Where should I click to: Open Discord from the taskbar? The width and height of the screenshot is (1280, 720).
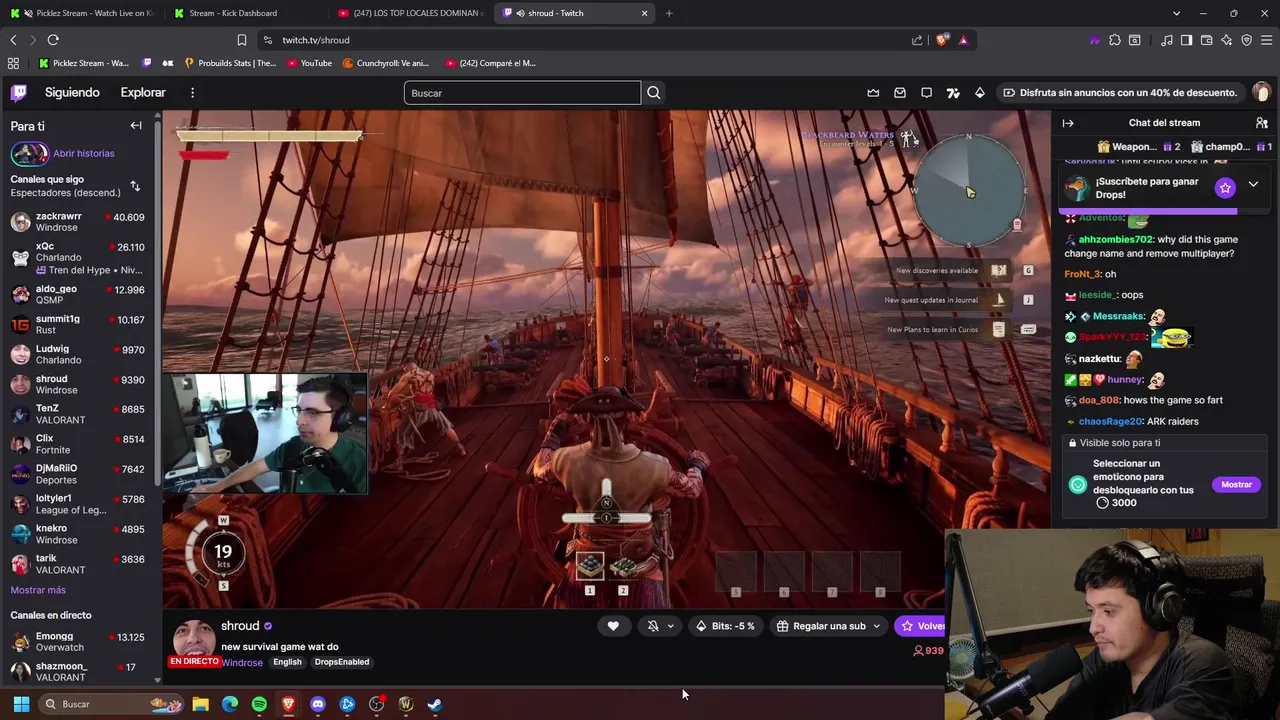318,704
